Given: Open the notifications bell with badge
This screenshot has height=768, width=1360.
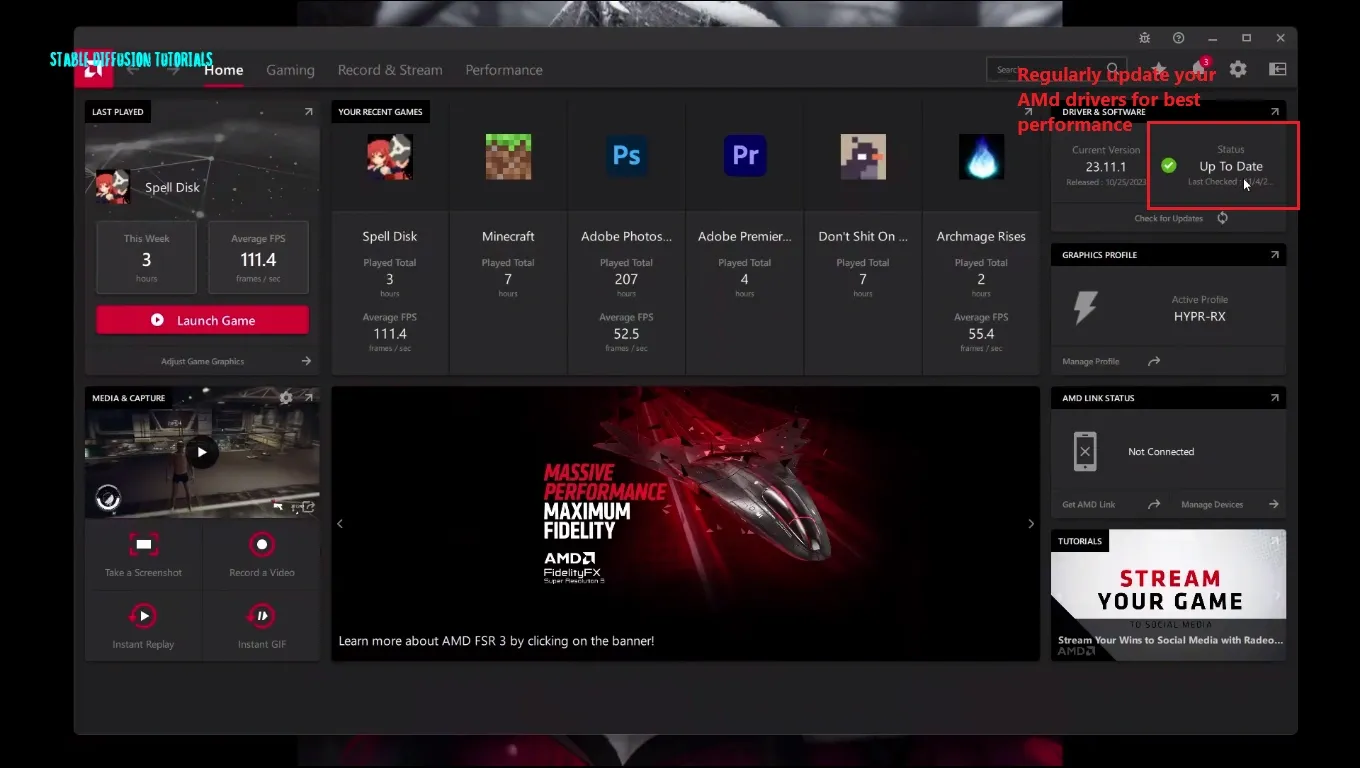Looking at the screenshot, I should tap(1199, 68).
